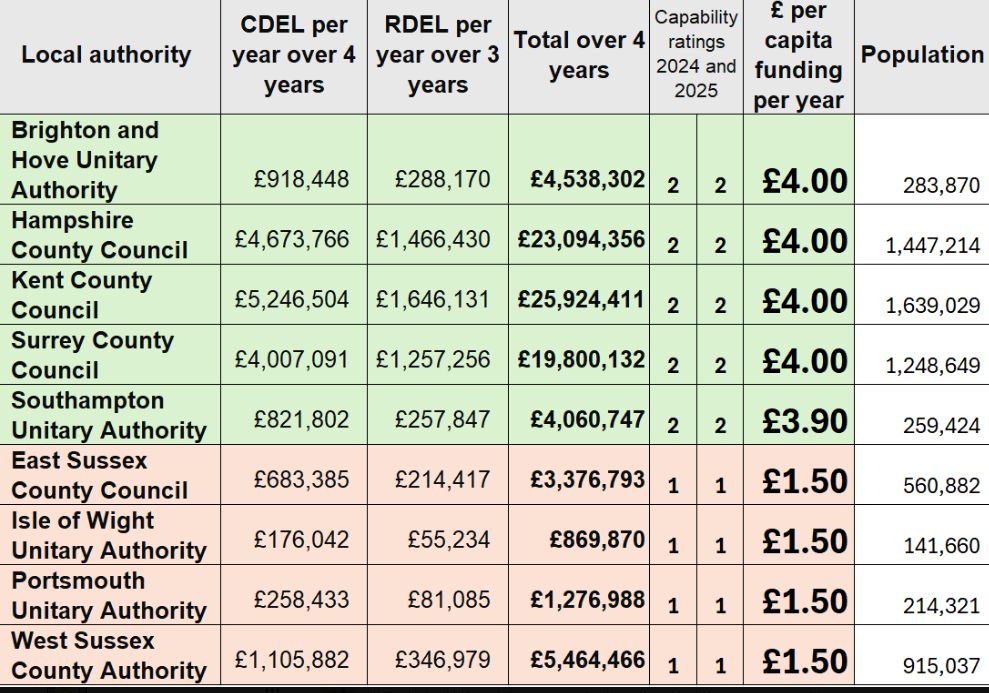Click East Sussex's £1.50 per capita cell

point(805,481)
